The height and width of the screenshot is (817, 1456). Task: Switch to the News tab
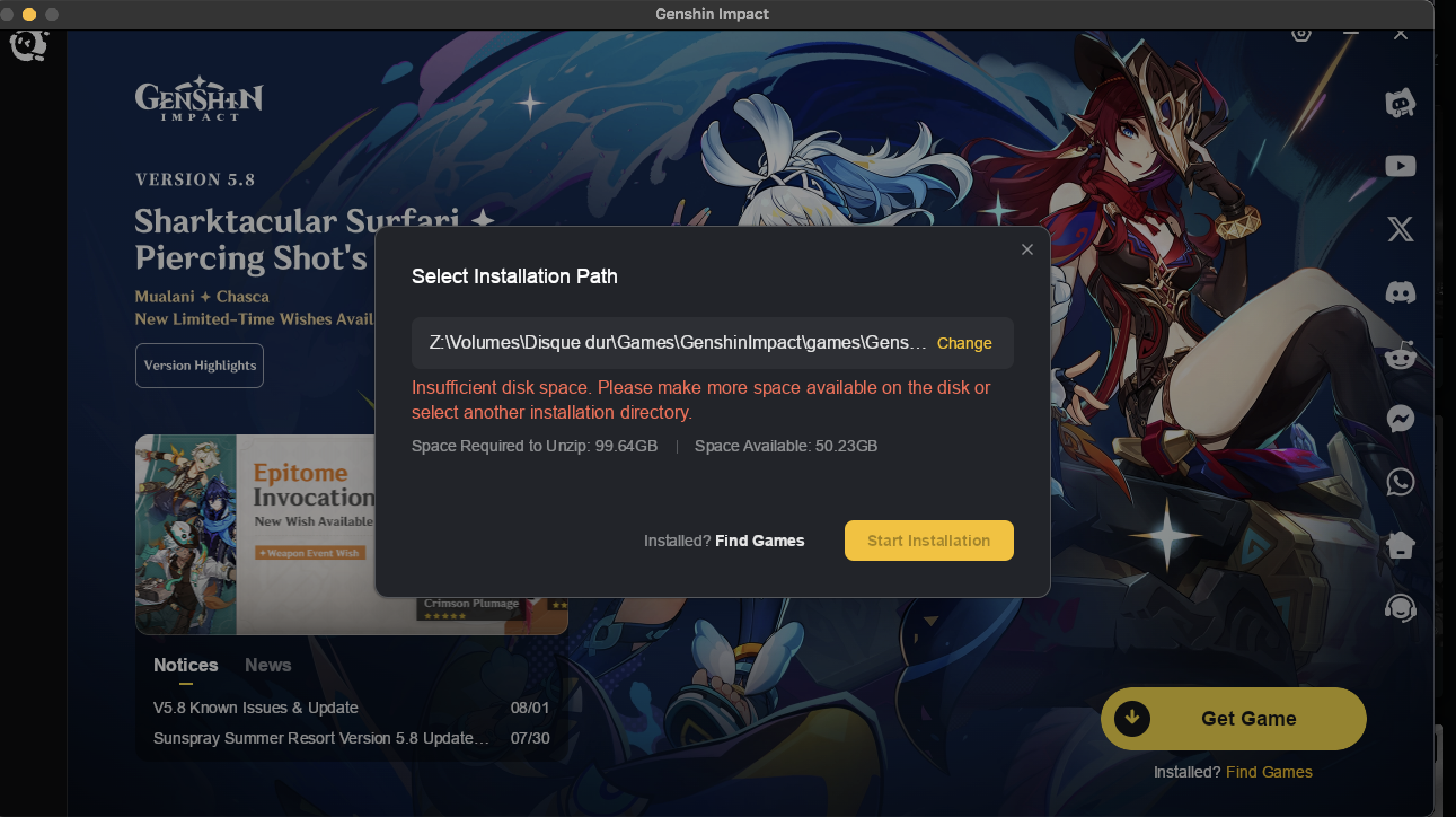tap(268, 665)
